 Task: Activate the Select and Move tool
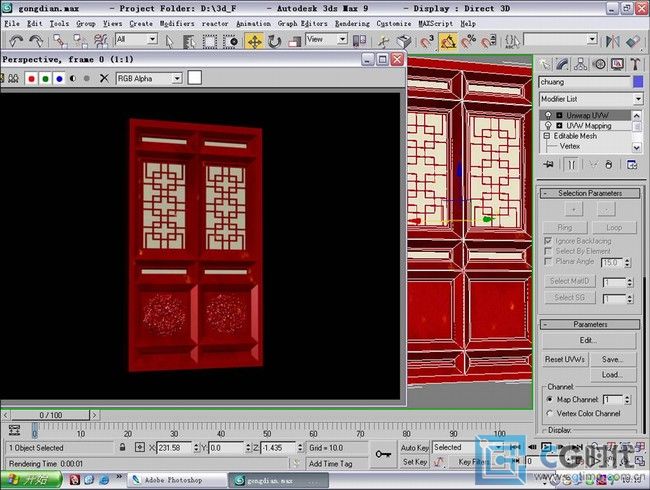[x=254, y=41]
